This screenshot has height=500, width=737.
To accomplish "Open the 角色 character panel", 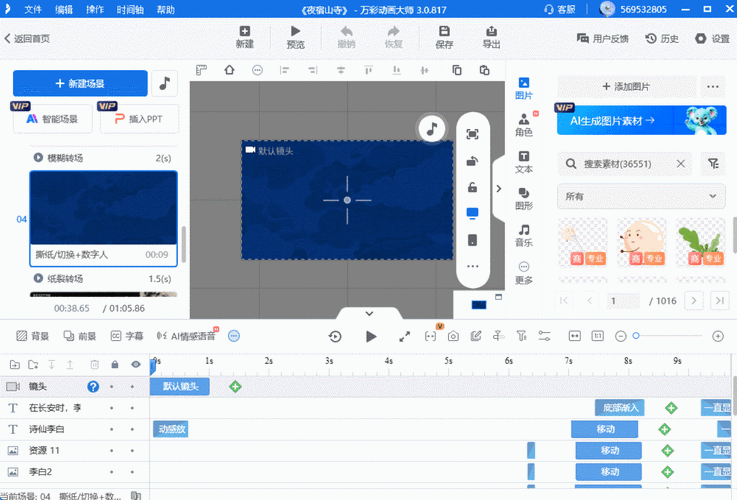I will click(523, 125).
